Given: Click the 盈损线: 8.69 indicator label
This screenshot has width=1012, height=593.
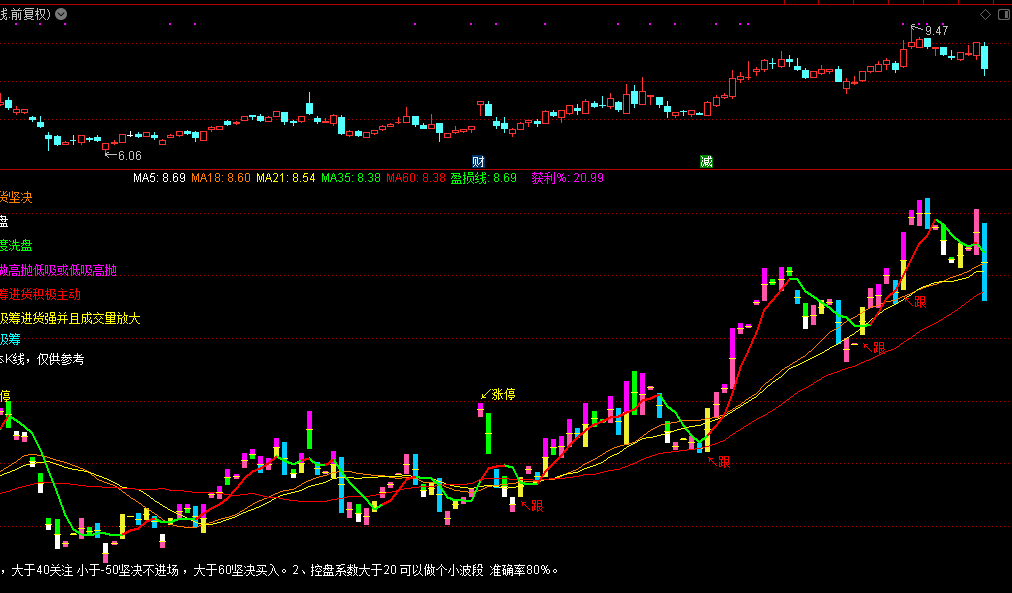Looking at the screenshot, I should 484,178.
